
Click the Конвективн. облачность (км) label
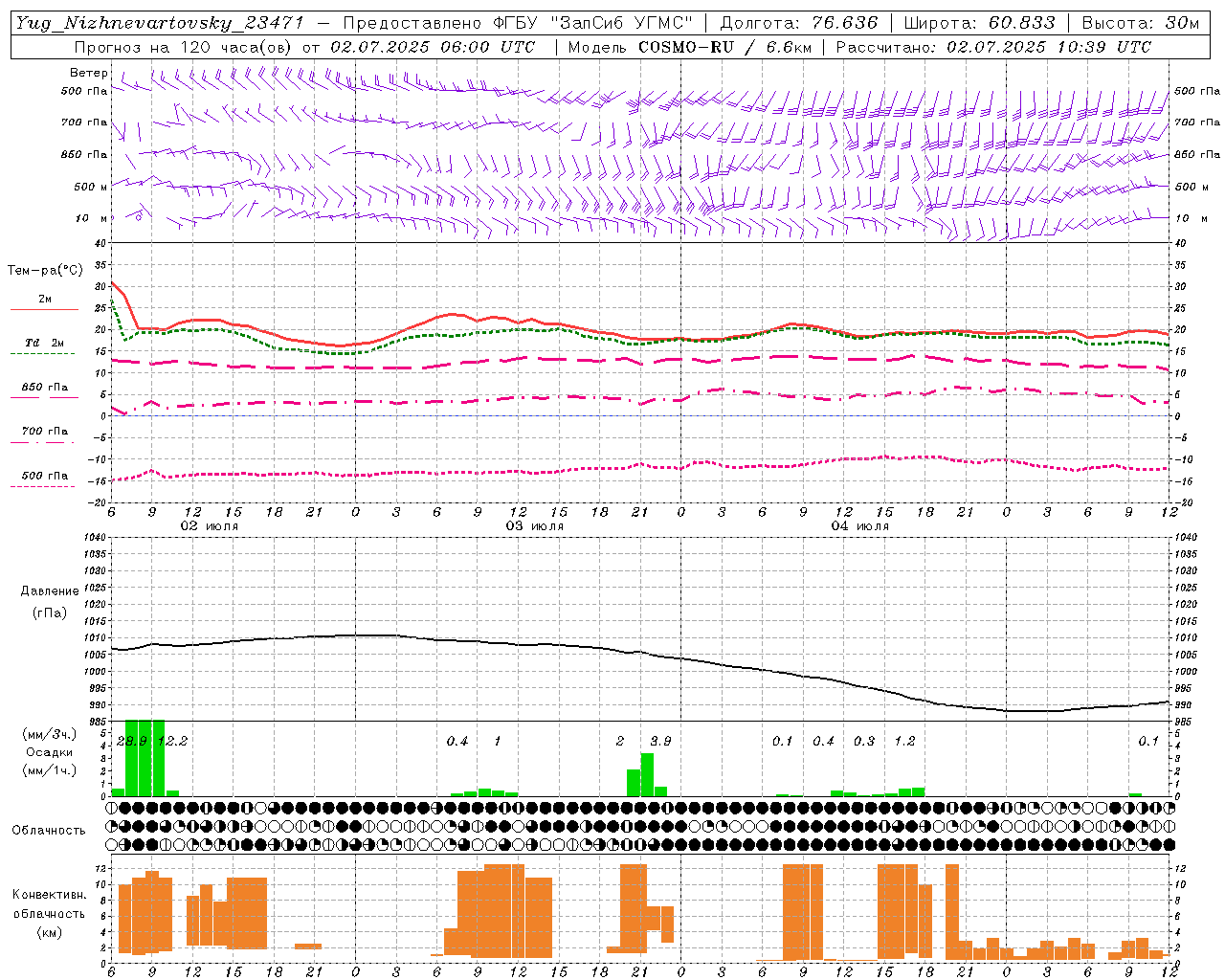(49, 913)
